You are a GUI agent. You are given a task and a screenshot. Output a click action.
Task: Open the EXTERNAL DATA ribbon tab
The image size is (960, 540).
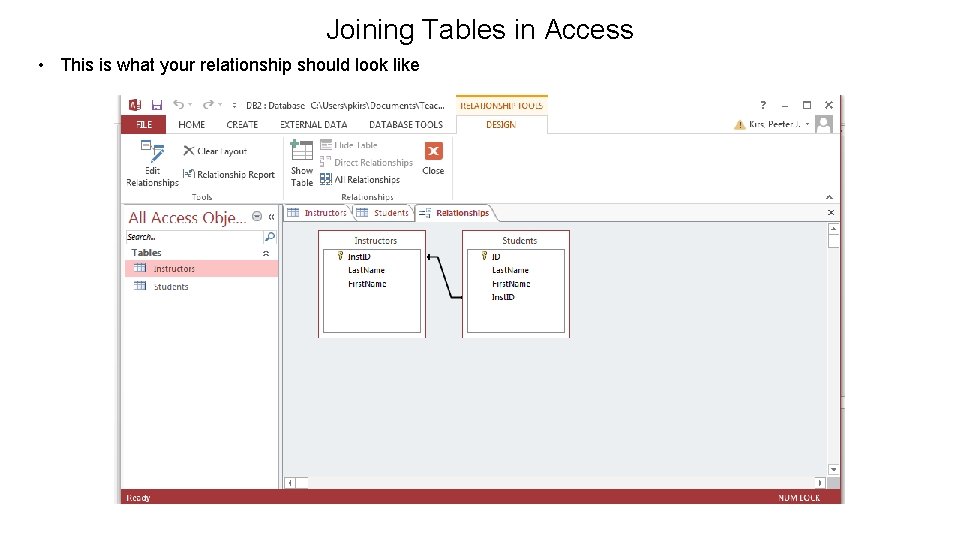313,124
